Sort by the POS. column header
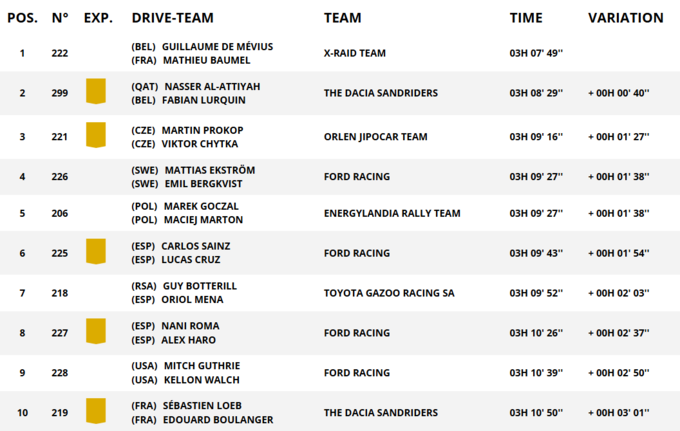 coord(22,18)
